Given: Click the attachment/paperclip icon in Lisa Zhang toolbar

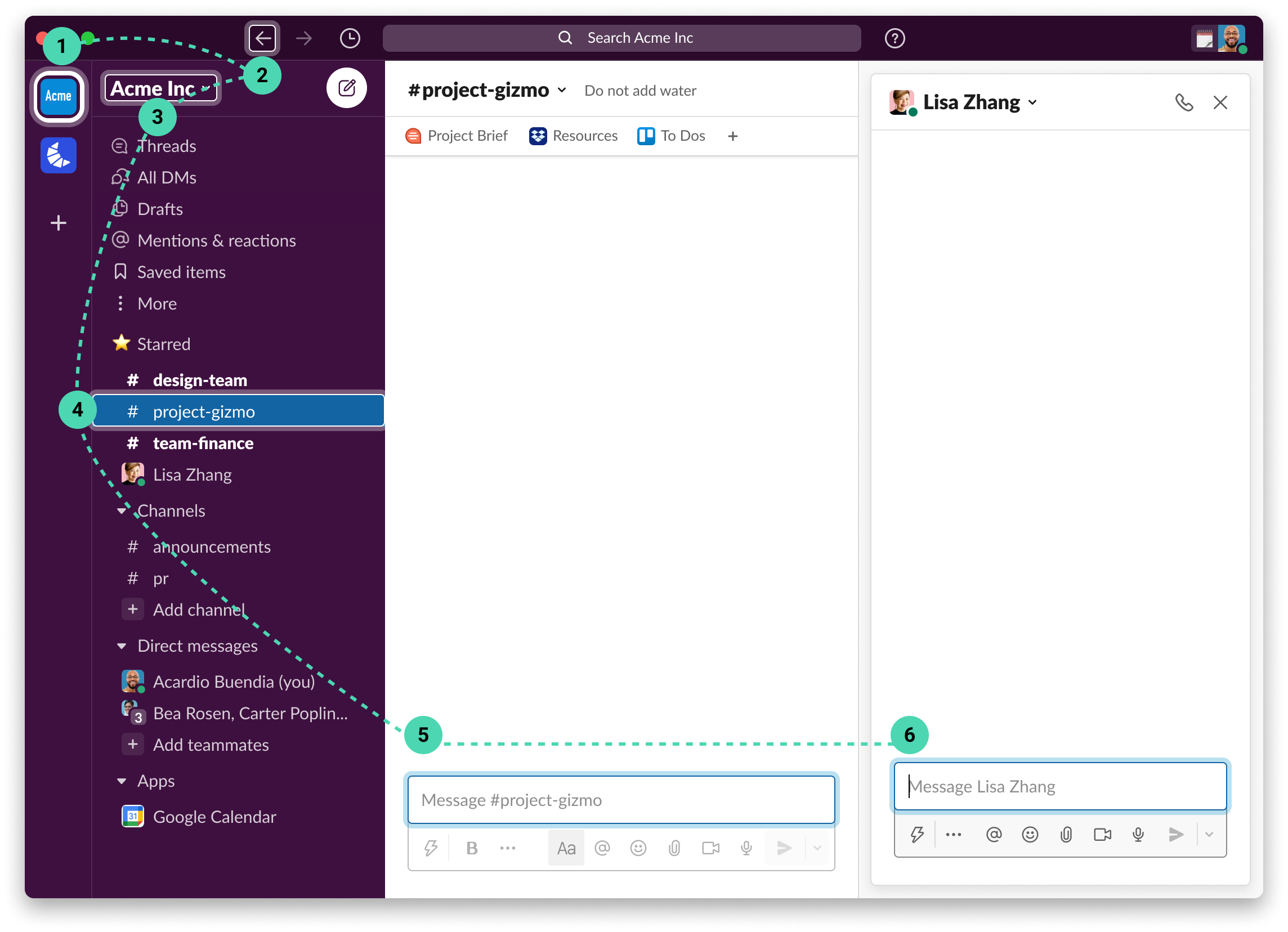Looking at the screenshot, I should pyautogui.click(x=1065, y=833).
